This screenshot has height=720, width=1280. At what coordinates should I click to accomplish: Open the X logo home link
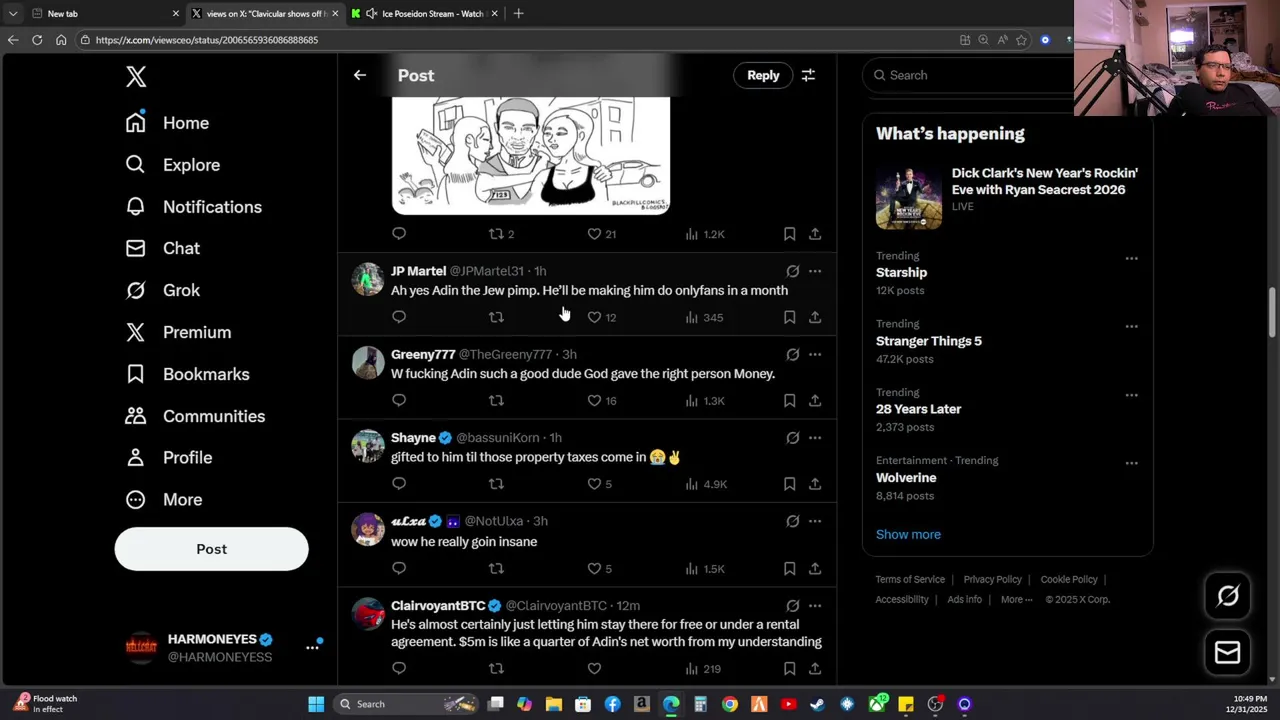[136, 76]
